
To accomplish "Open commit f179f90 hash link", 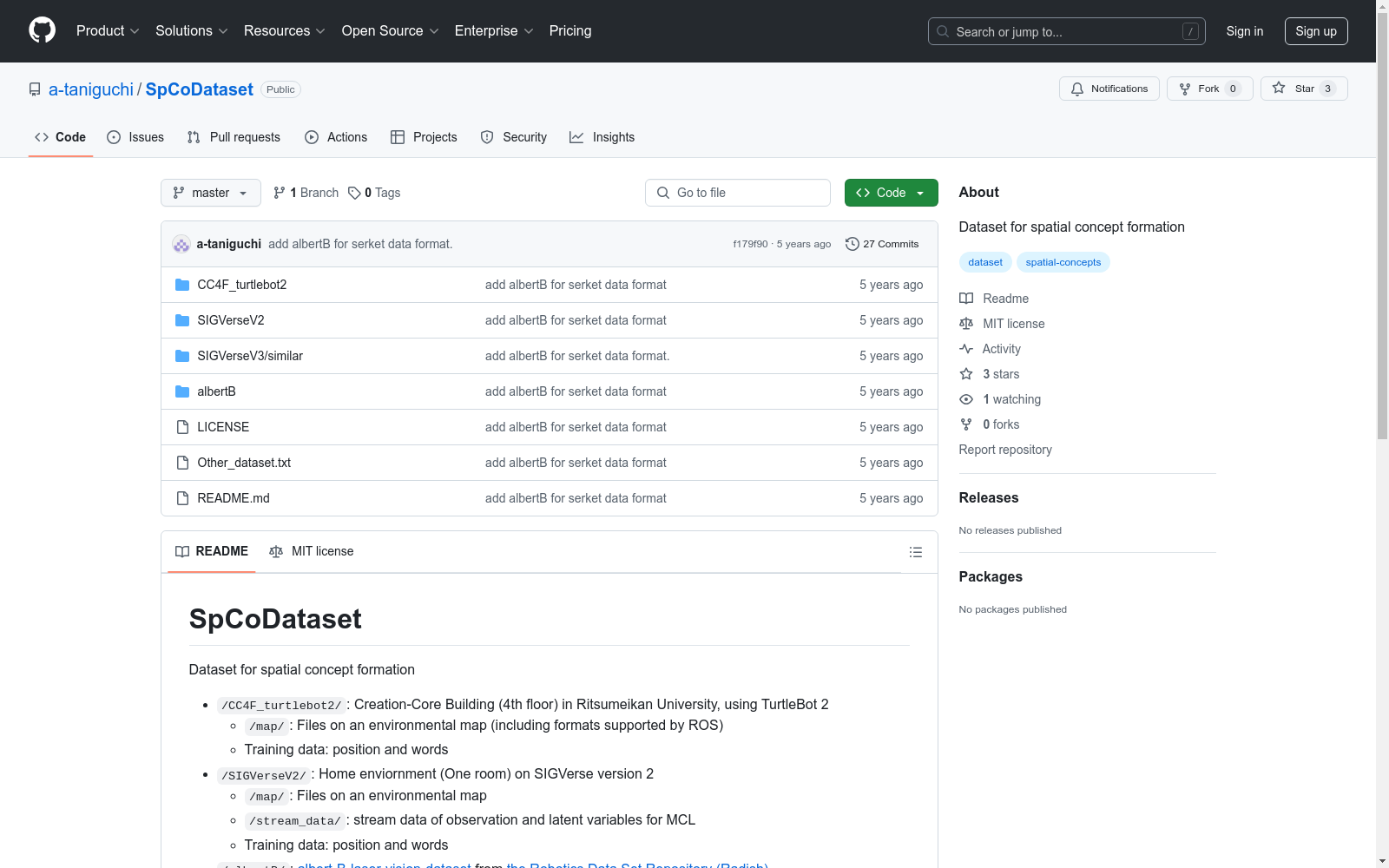I will [x=751, y=244].
